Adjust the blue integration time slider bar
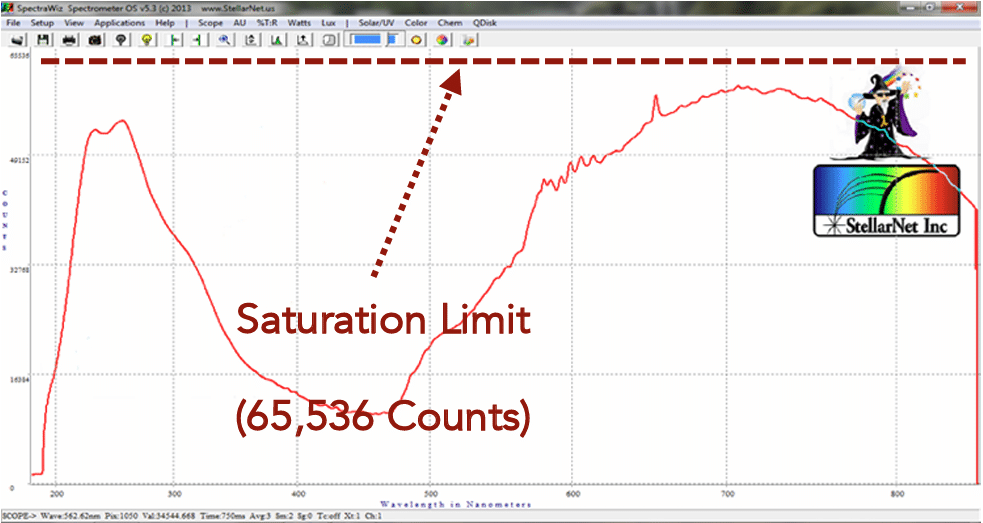Image resolution: width=983 pixels, height=523 pixels. (x=365, y=40)
